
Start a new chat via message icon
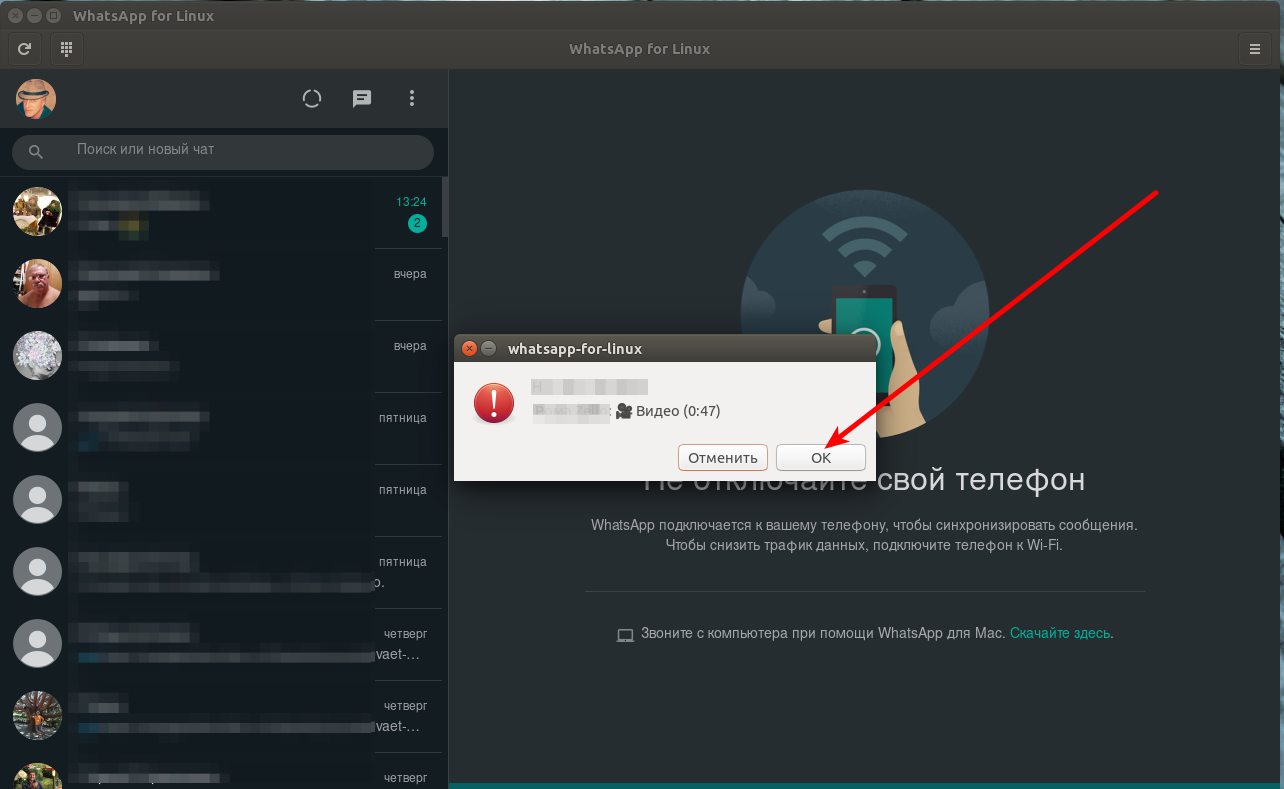(x=362, y=99)
